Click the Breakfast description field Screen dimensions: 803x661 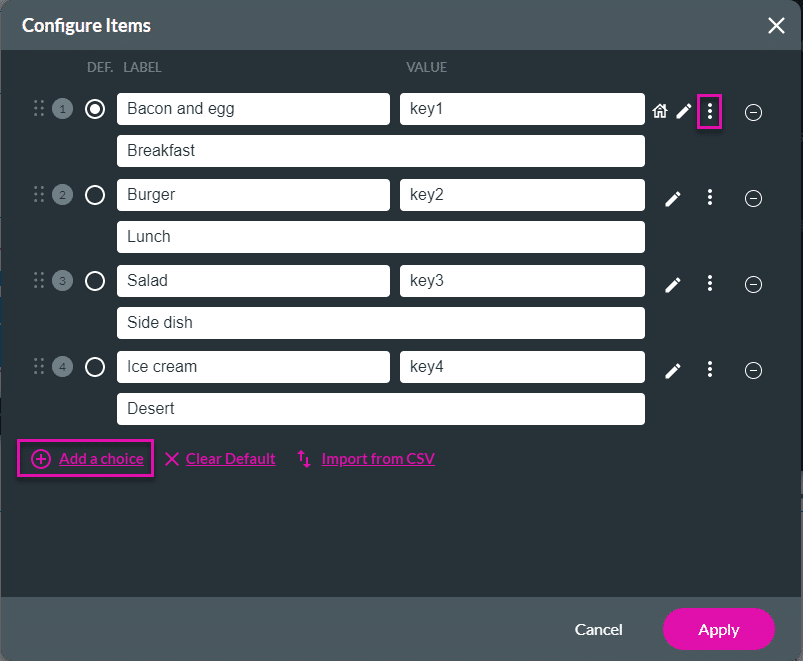(380, 150)
